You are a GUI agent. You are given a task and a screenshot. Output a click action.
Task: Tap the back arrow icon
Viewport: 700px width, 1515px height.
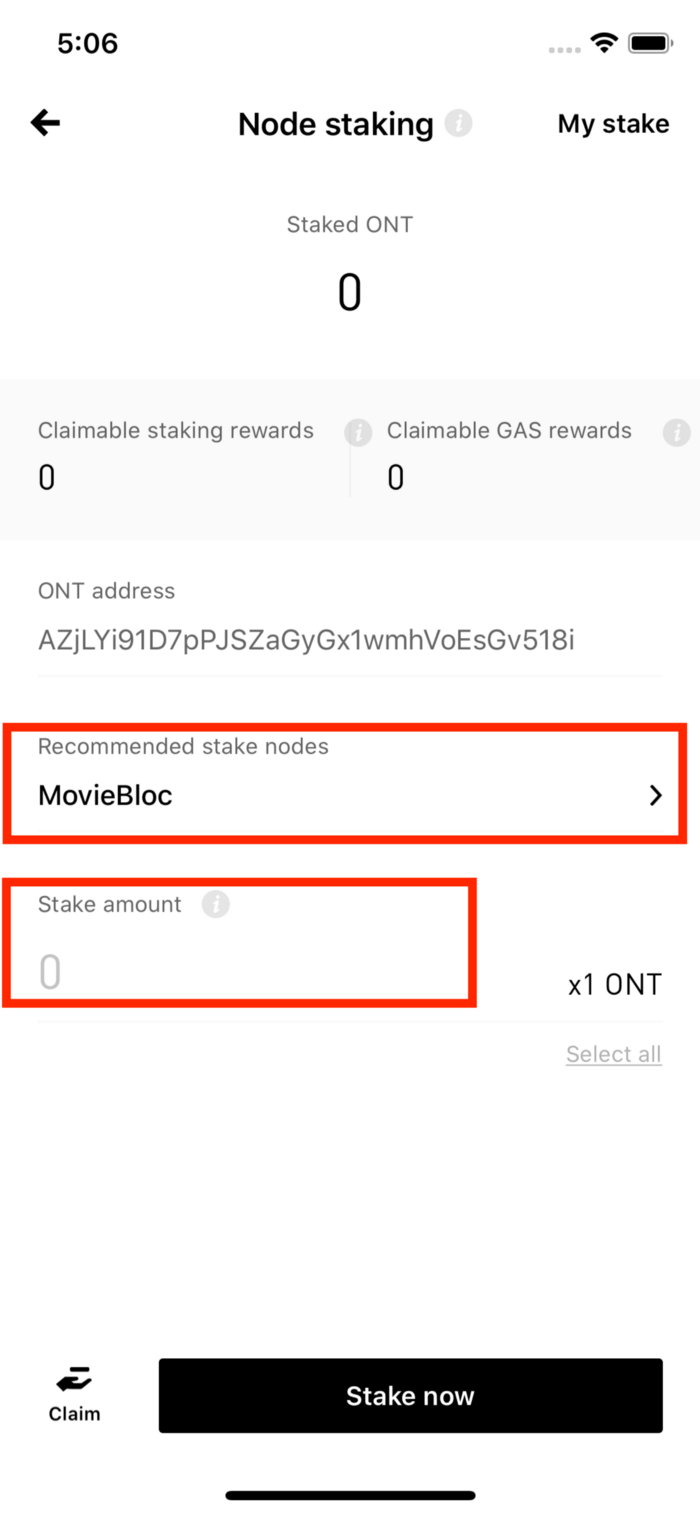click(x=46, y=123)
